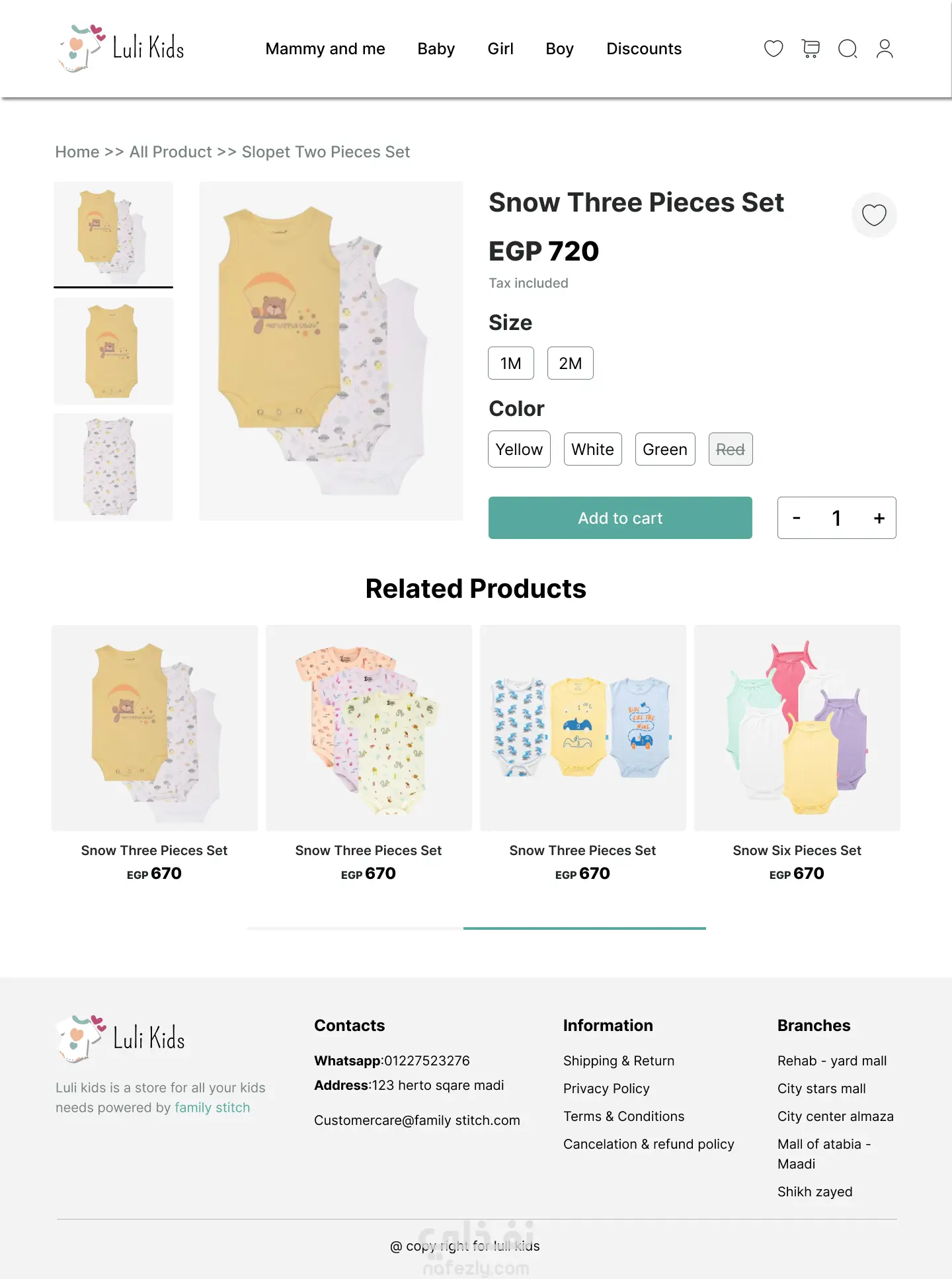Open the wishlist heart icon in header

pyautogui.click(x=773, y=49)
